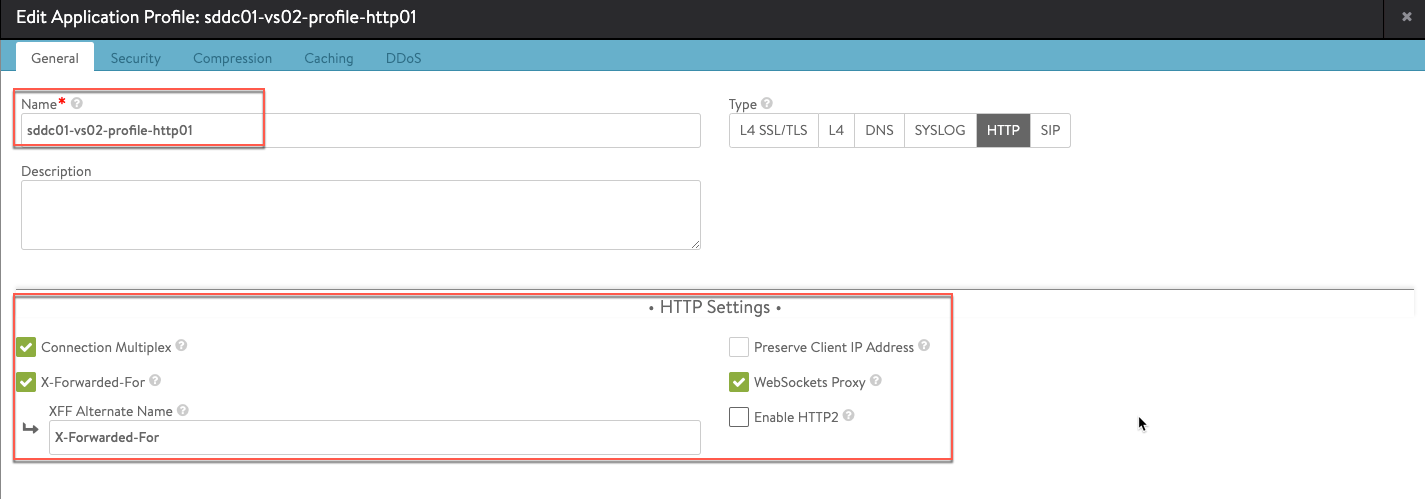This screenshot has height=499, width=1425.
Task: Select L4 SSL/TLS profile type
Action: [773, 130]
